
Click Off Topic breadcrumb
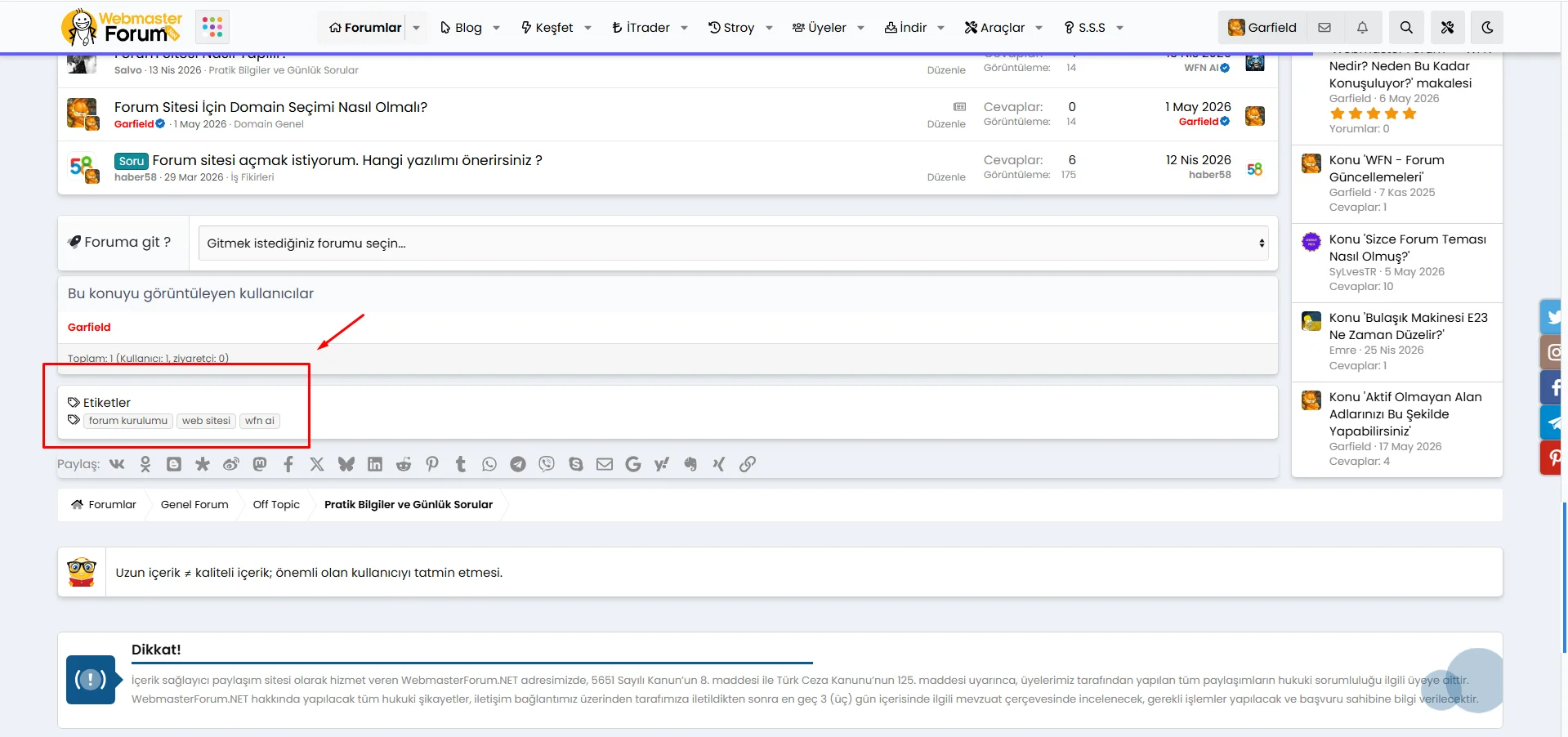276,505
